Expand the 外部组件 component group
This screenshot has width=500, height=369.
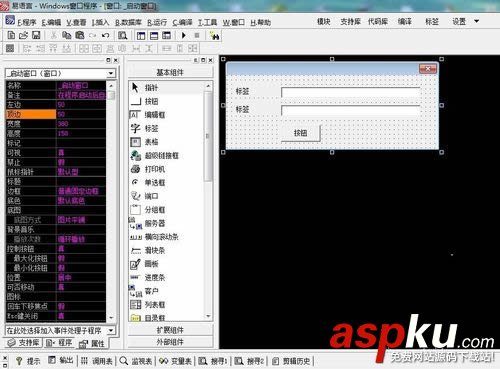coord(170,342)
